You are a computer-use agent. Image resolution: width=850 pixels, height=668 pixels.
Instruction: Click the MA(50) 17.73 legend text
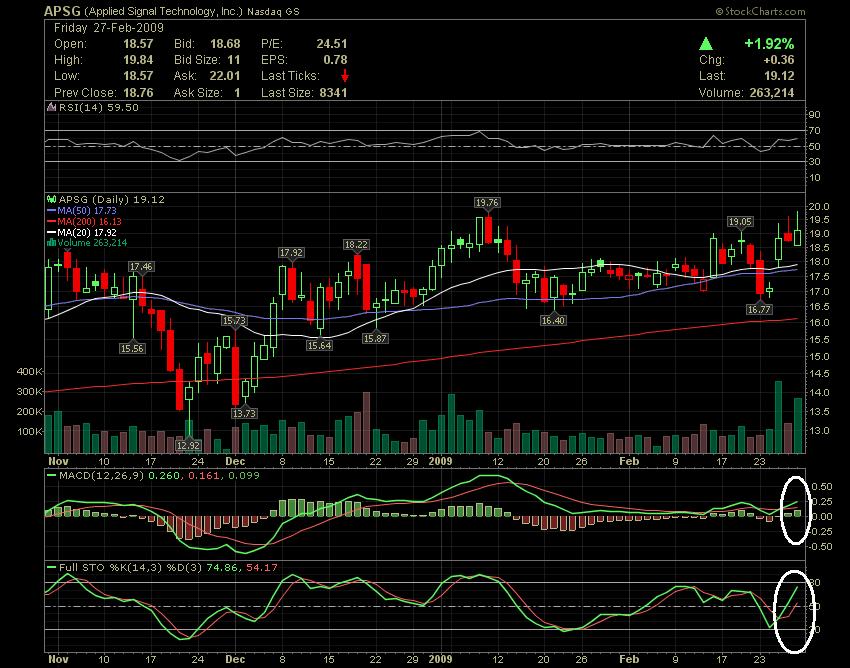pyautogui.click(x=87, y=210)
